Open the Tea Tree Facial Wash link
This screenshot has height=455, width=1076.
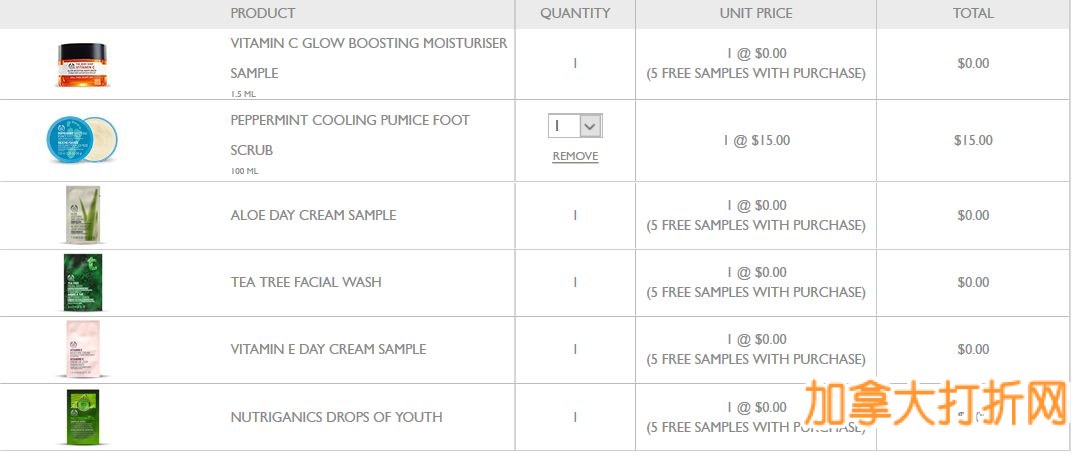(305, 282)
